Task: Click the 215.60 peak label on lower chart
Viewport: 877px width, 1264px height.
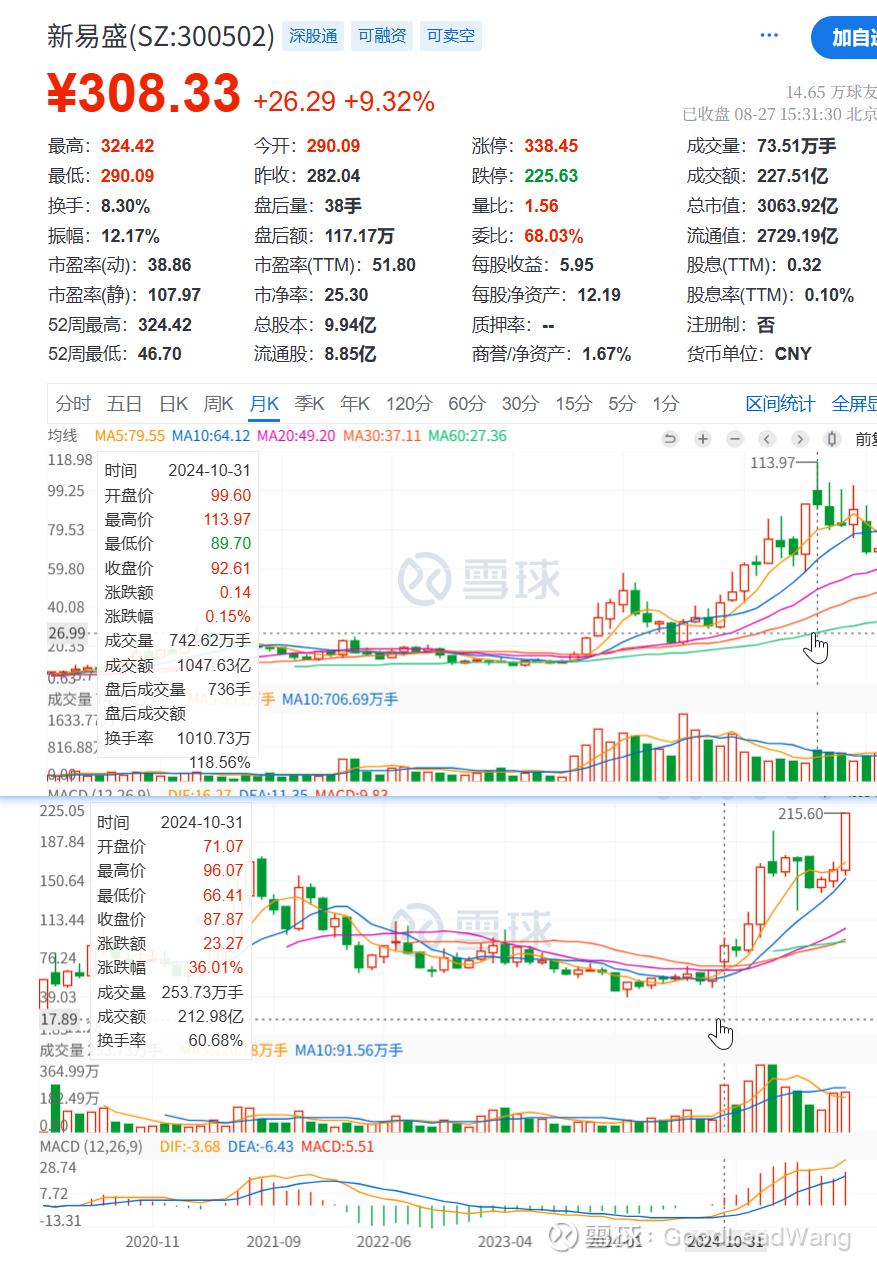Action: (800, 814)
